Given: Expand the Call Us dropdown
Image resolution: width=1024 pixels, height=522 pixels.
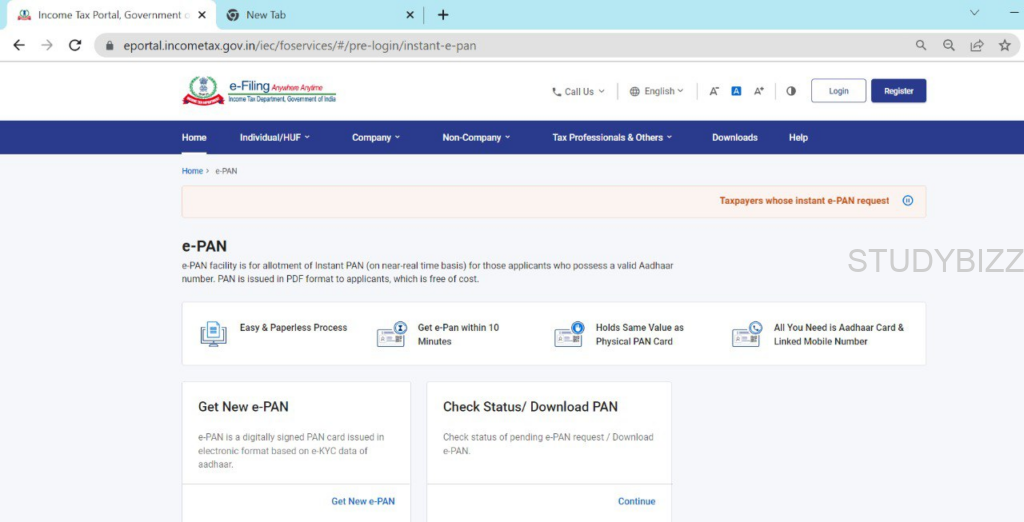Looking at the screenshot, I should [x=578, y=91].
